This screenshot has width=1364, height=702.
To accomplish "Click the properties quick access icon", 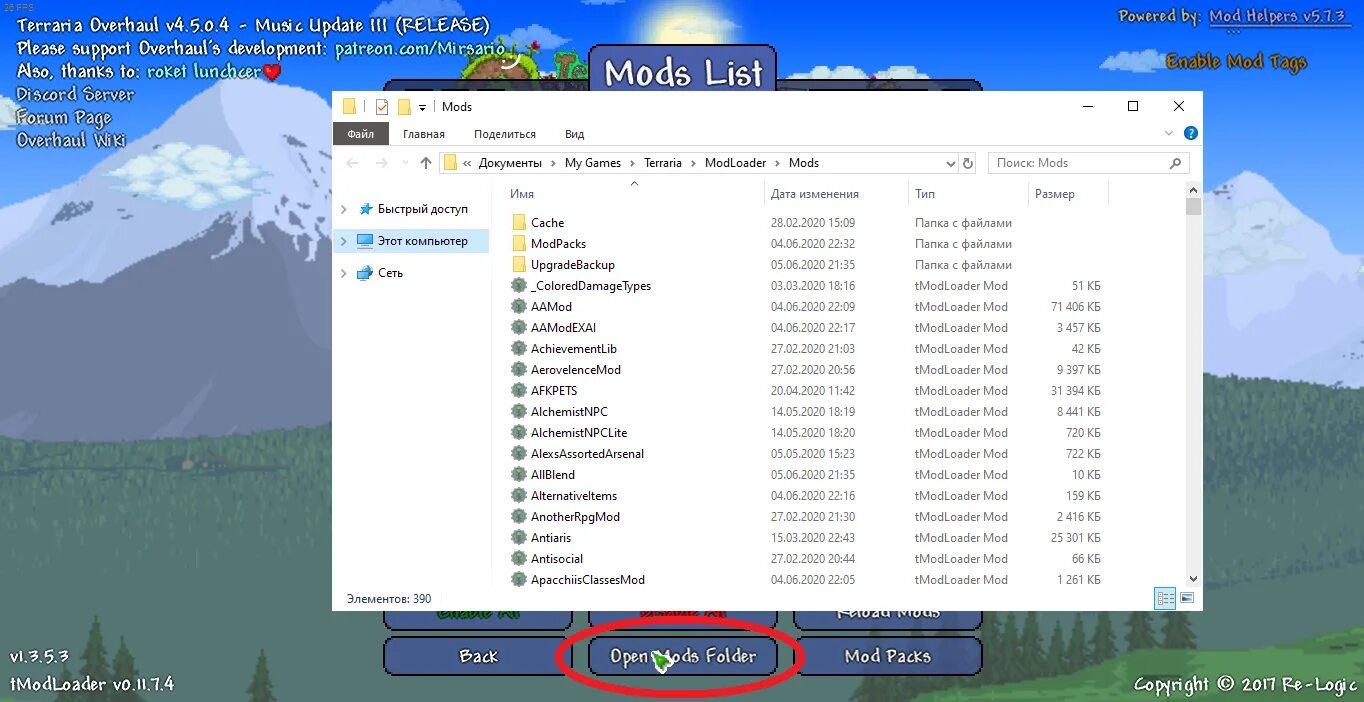I will [382, 107].
